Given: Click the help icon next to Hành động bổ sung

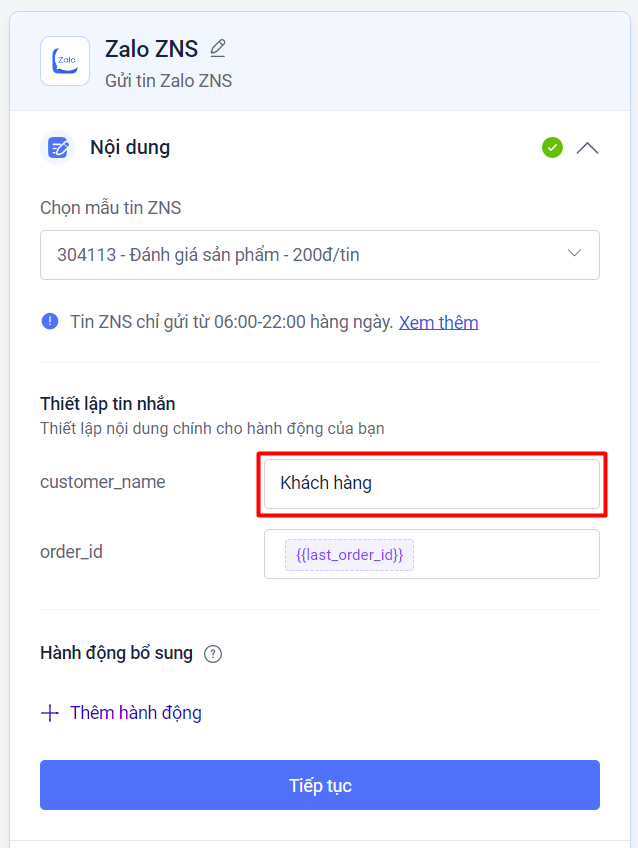Looking at the screenshot, I should [212, 654].
